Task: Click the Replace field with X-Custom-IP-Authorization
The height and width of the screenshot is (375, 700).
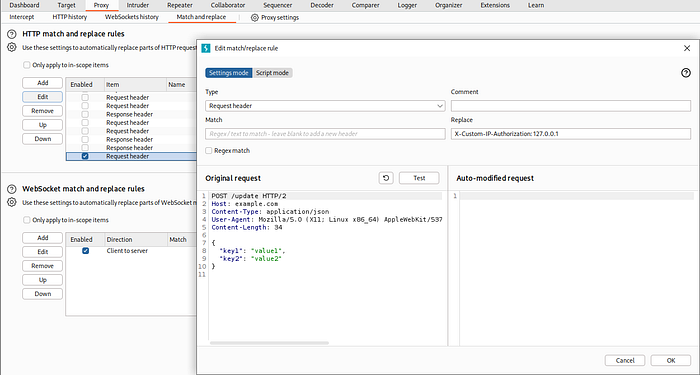Action: (x=571, y=134)
